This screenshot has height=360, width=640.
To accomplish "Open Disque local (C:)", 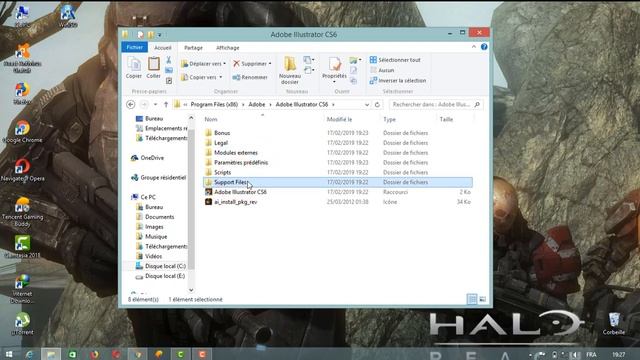I will [165, 266].
